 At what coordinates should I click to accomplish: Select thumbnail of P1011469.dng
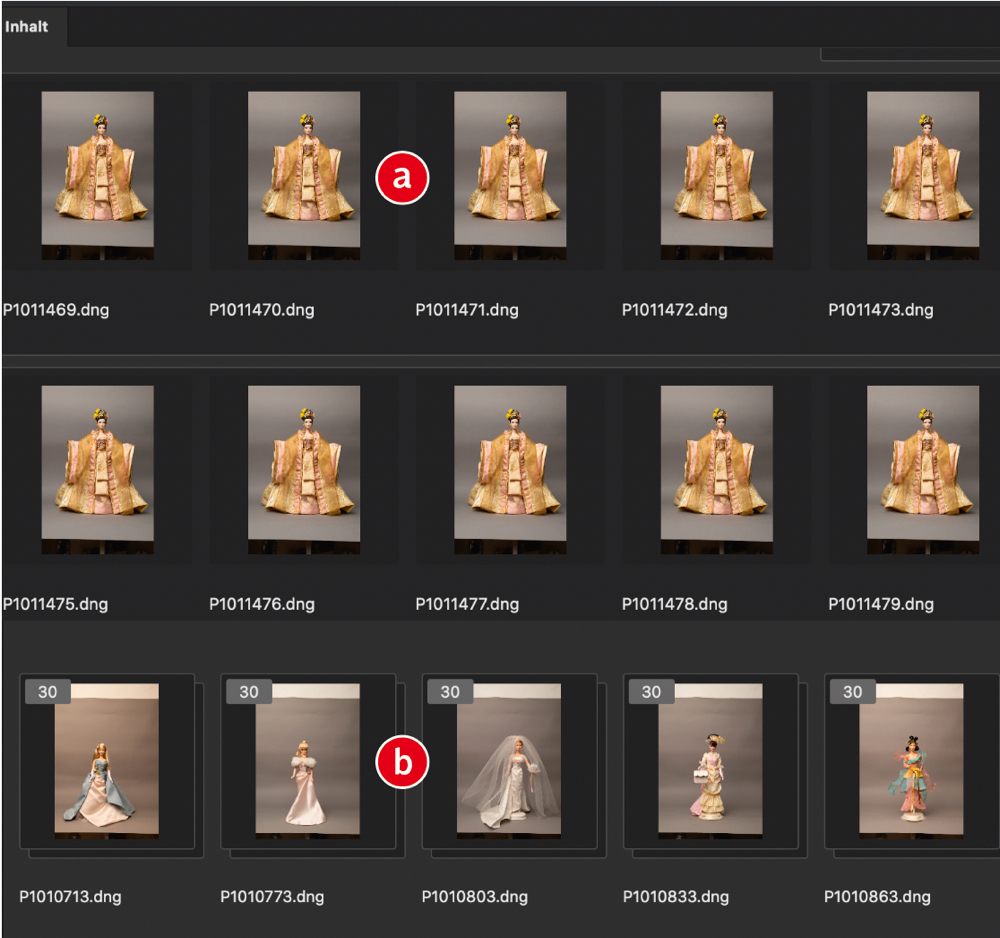[98, 175]
